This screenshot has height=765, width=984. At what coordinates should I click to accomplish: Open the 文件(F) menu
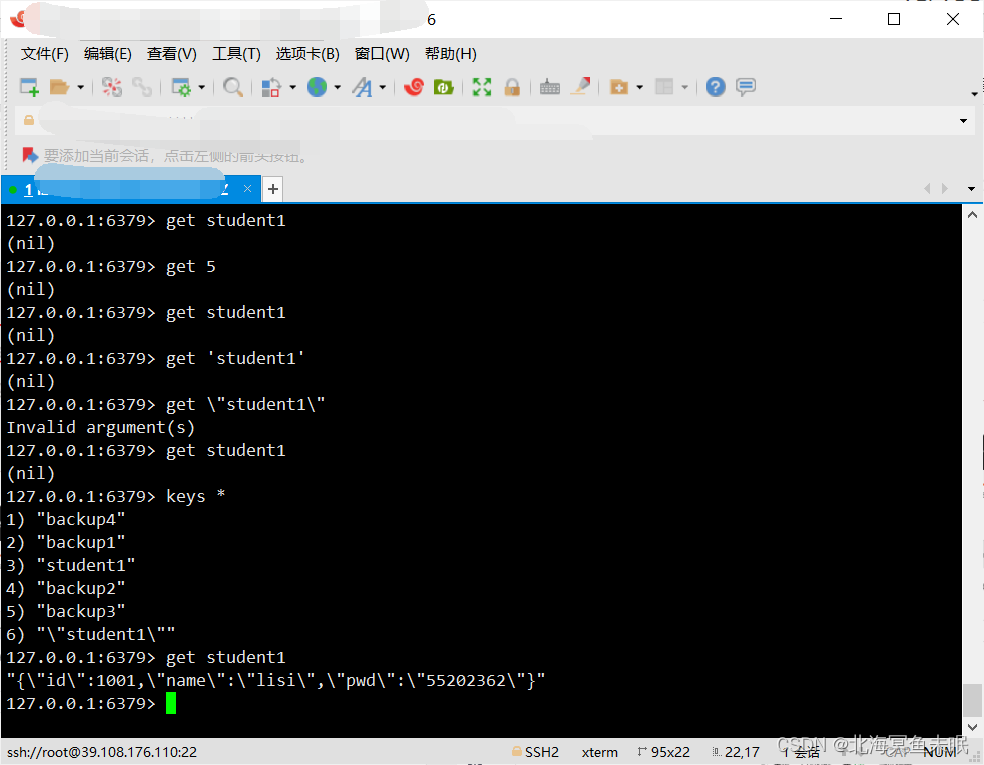coord(45,54)
